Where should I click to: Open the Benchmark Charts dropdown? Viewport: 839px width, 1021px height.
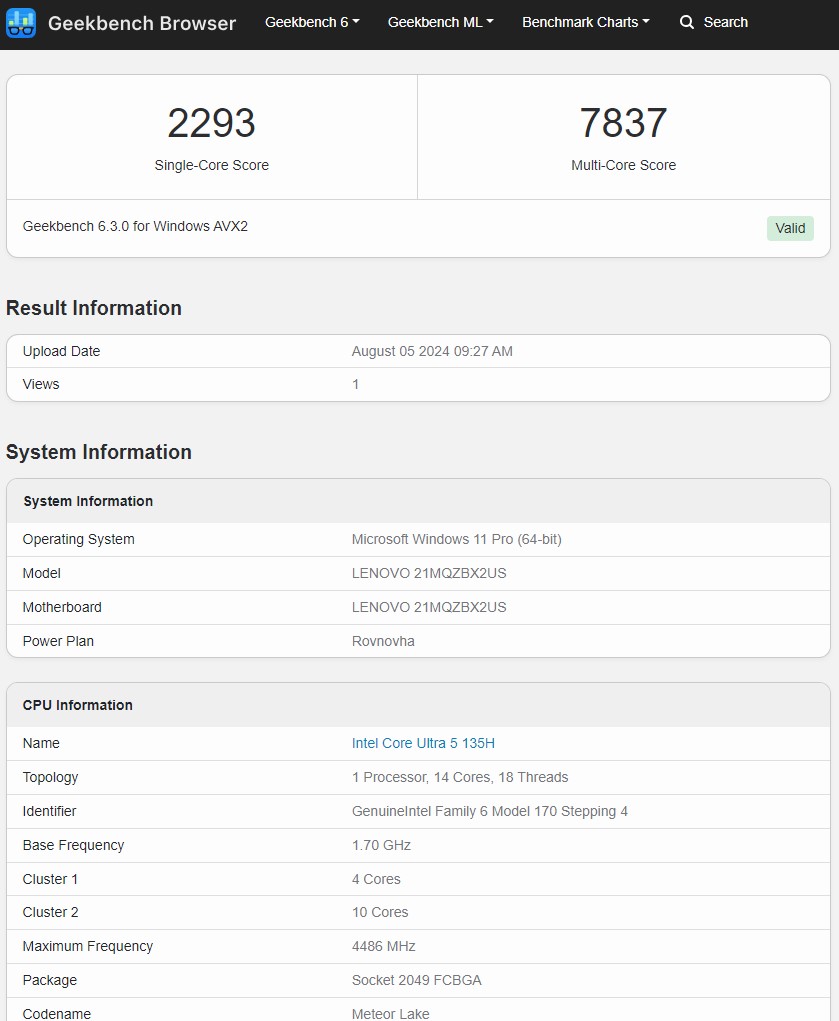(585, 22)
